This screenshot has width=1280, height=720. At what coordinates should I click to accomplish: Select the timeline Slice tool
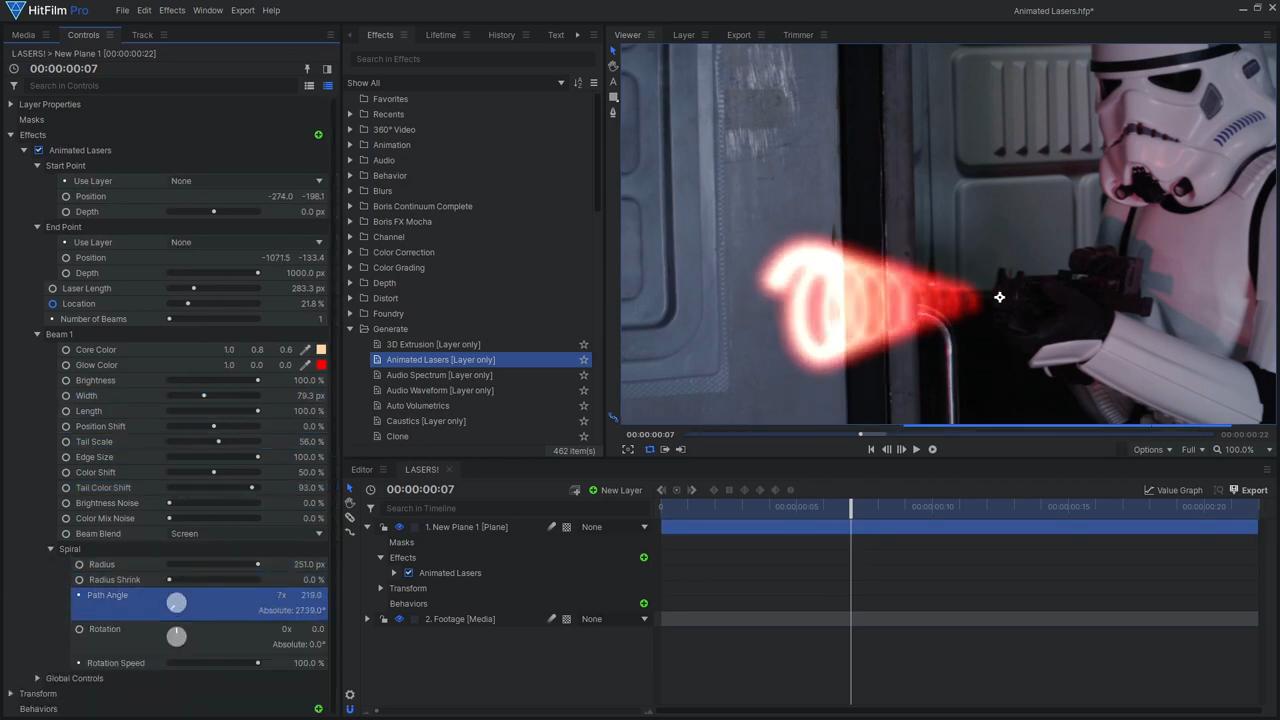tap(349, 517)
